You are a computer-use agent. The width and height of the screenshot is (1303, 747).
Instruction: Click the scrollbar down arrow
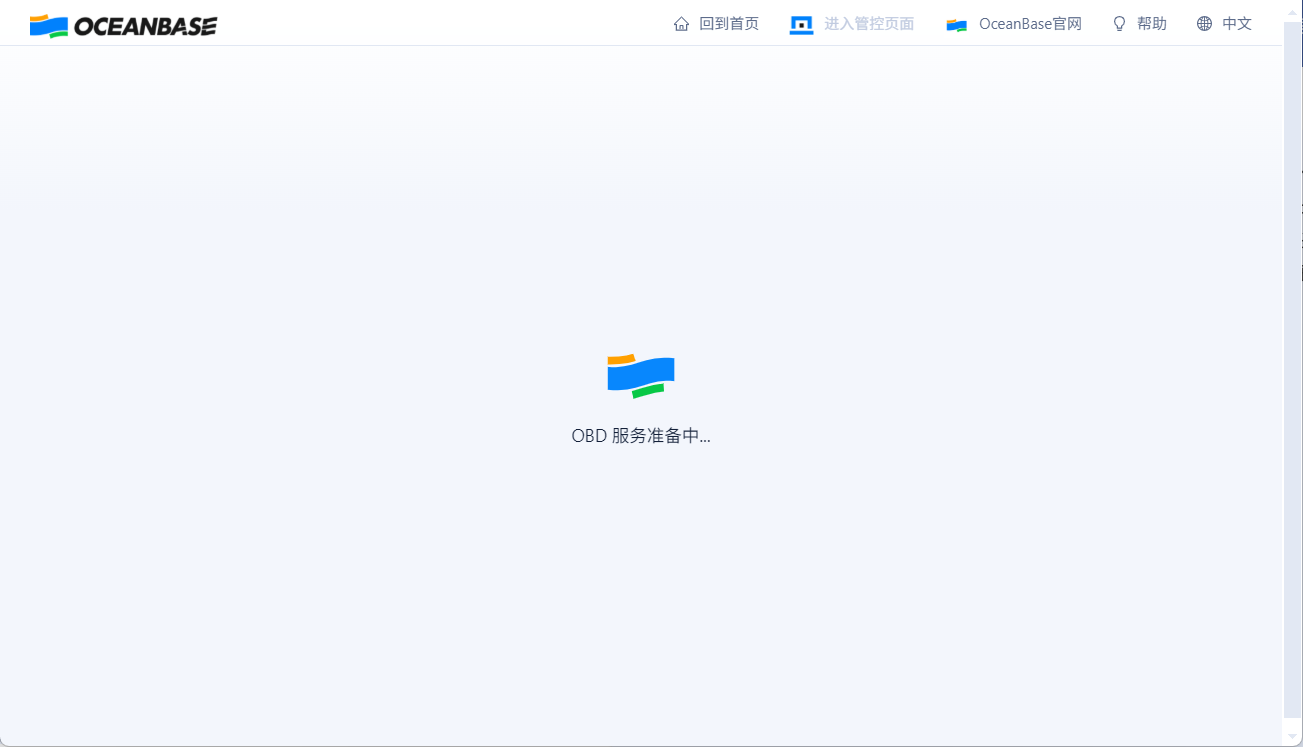coord(1292,736)
